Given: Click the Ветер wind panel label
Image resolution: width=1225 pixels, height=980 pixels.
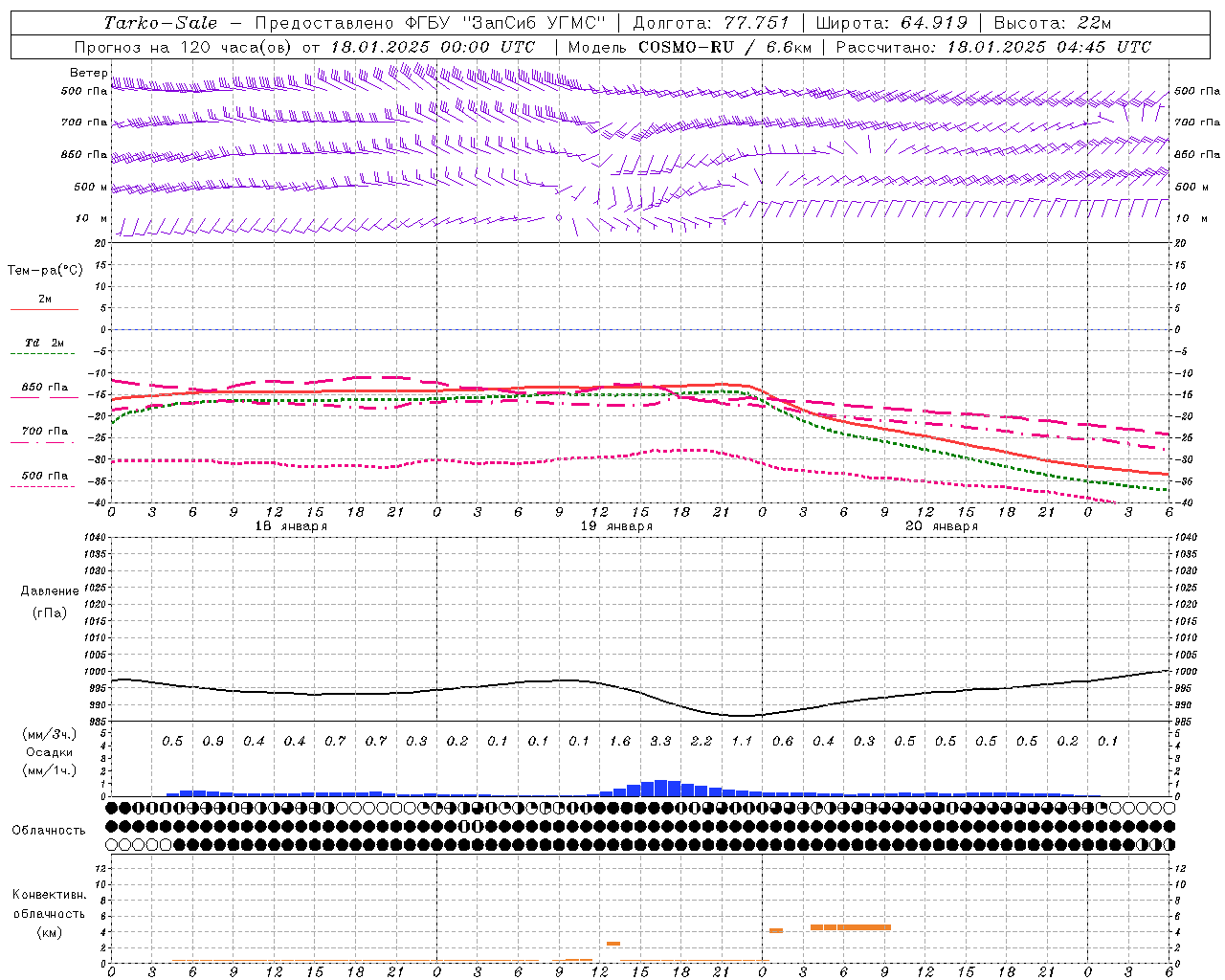Looking at the screenshot, I should [x=89, y=73].
